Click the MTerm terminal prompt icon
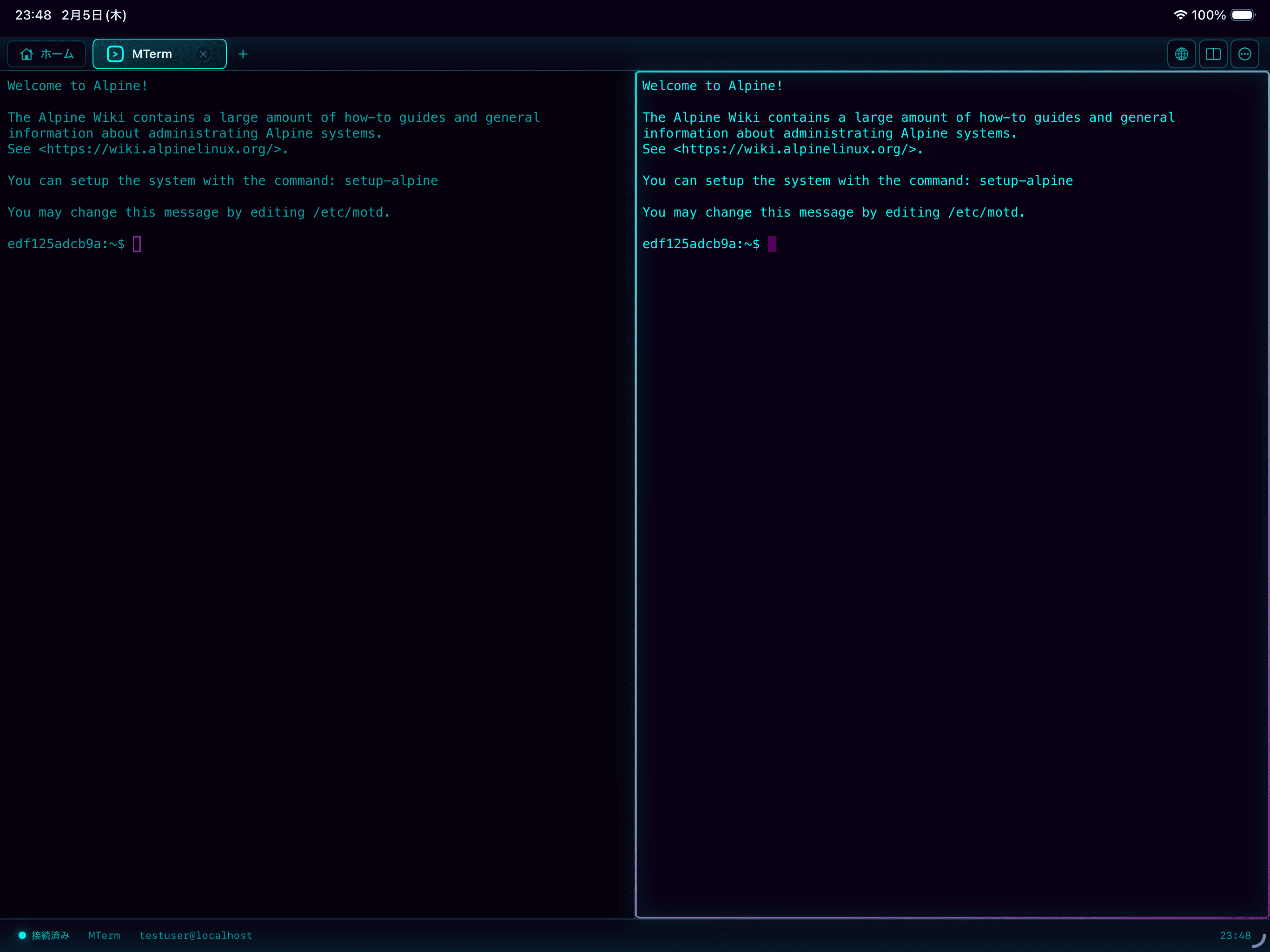1270x952 pixels. pos(115,54)
